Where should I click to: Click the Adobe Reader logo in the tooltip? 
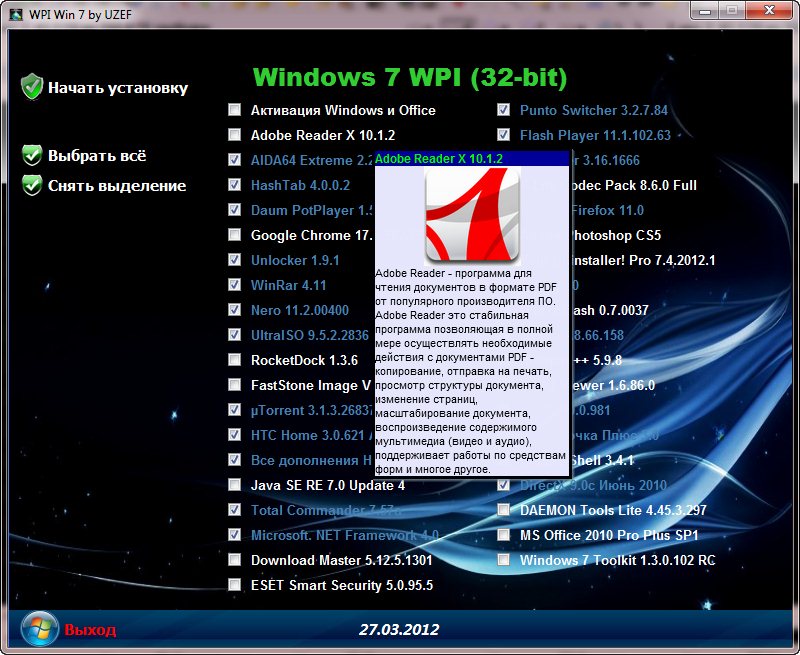[x=472, y=214]
